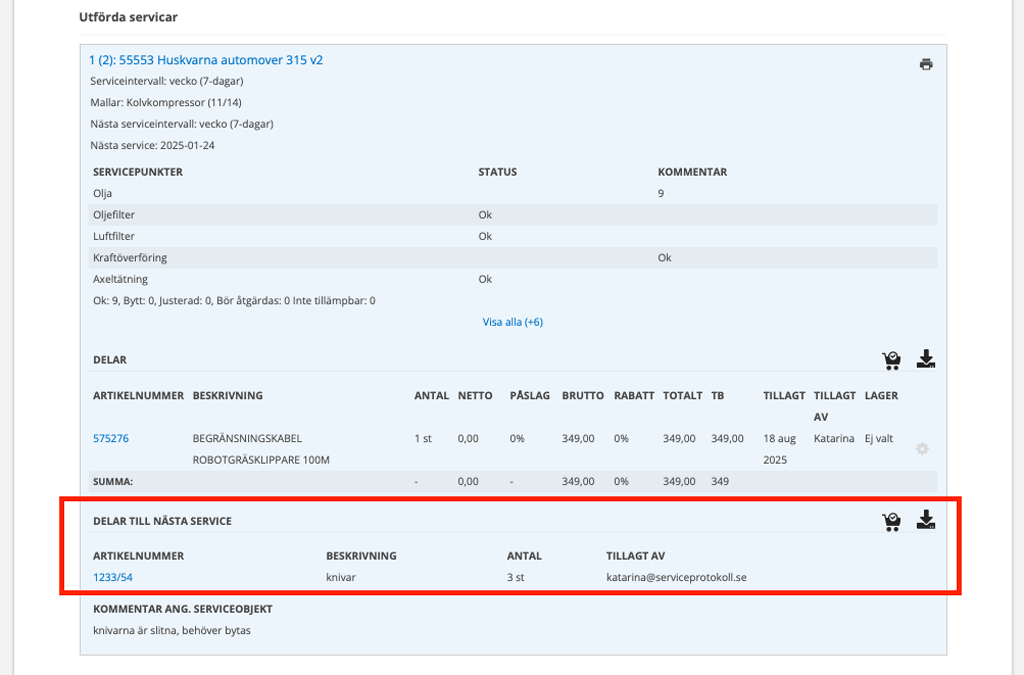1024x675 pixels.
Task: Click the BEGRÄNSNINGSKABEL ROBOTGRÄSKLIPPARE 100M description
Action: (x=261, y=449)
